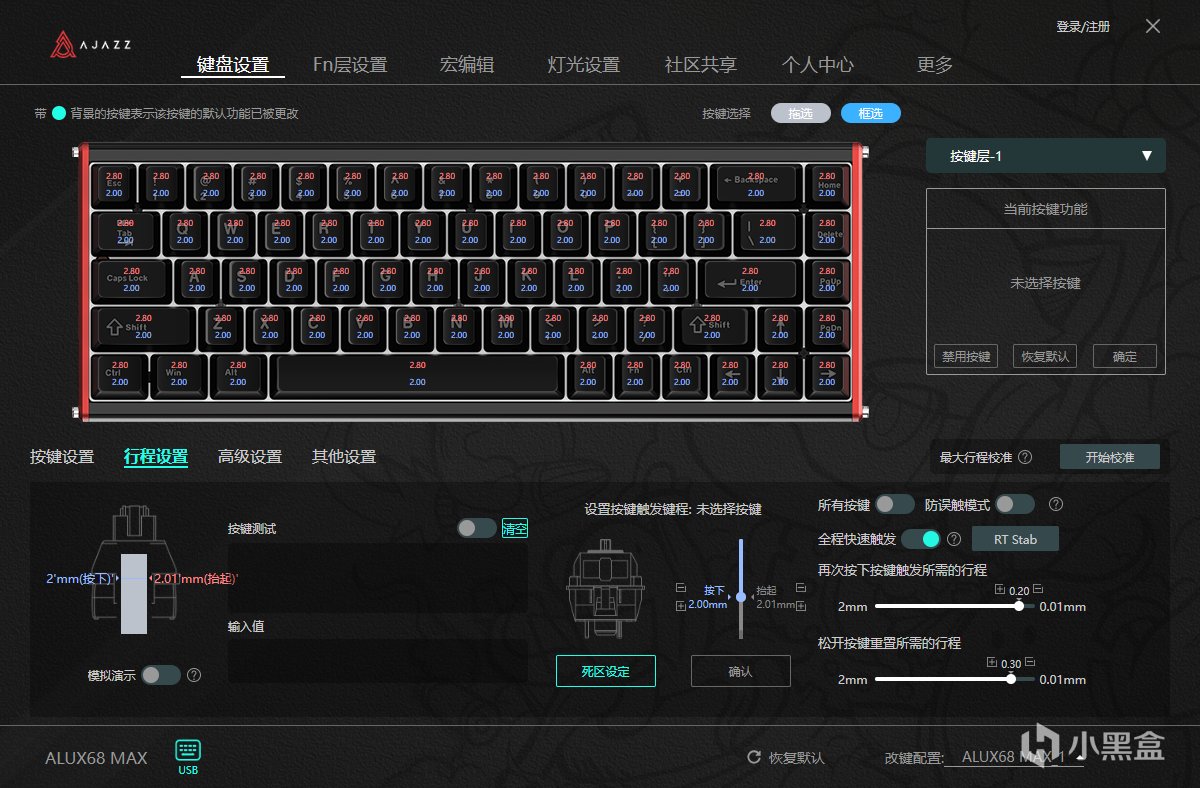Open help icon next to 模拟演示

[194, 675]
